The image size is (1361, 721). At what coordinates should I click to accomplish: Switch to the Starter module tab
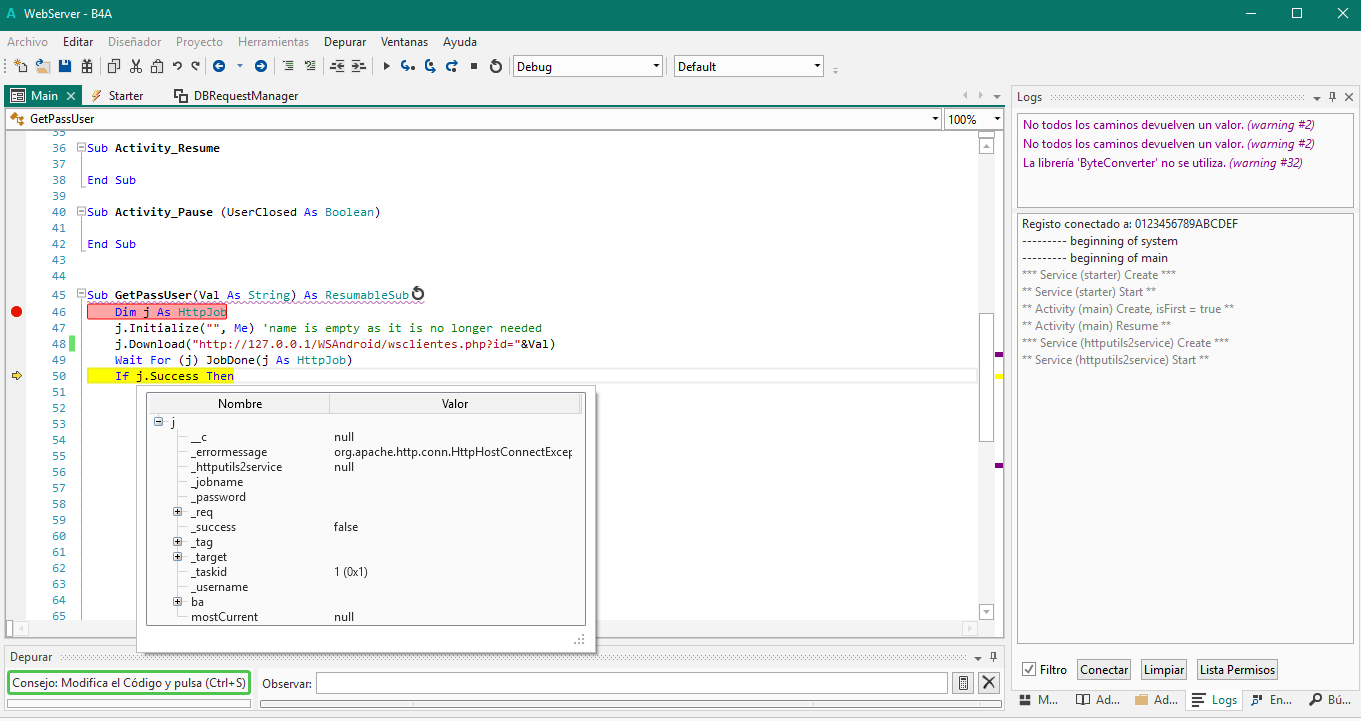[117, 96]
